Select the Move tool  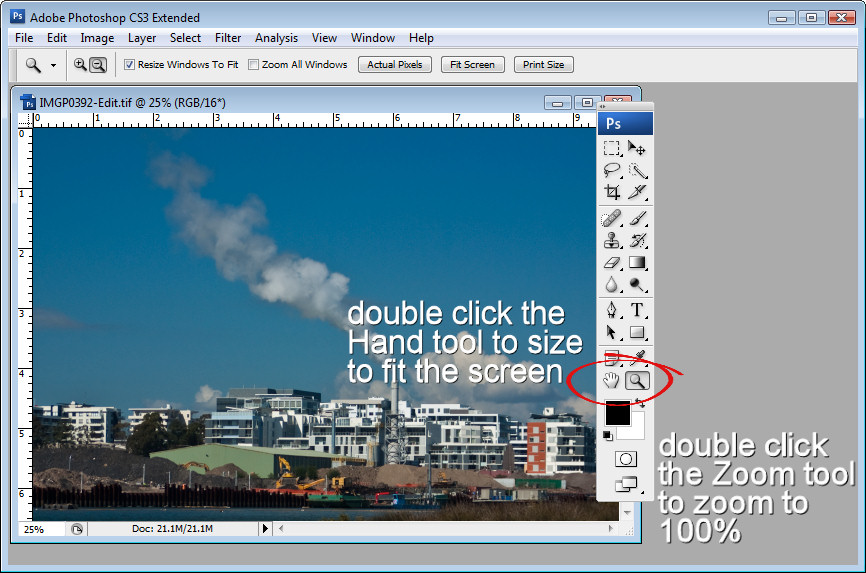(x=636, y=149)
